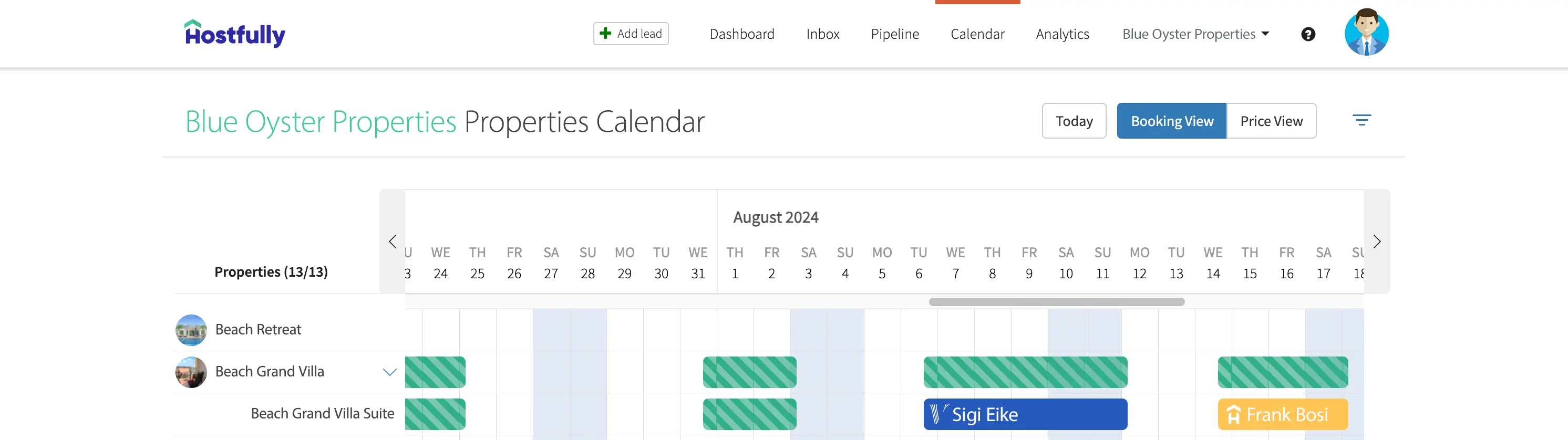1568x440 pixels.
Task: Click the Add lead button
Action: pyautogui.click(x=631, y=34)
